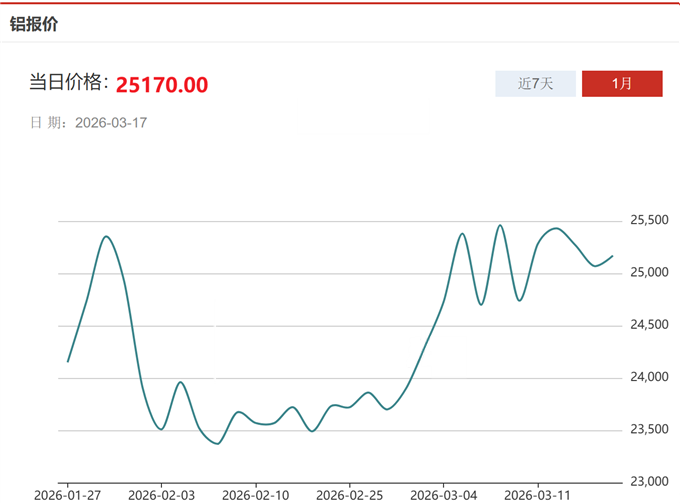The height and width of the screenshot is (503, 680).
Task: Click the 2026-03-11 x-axis label
Action: coord(537,494)
